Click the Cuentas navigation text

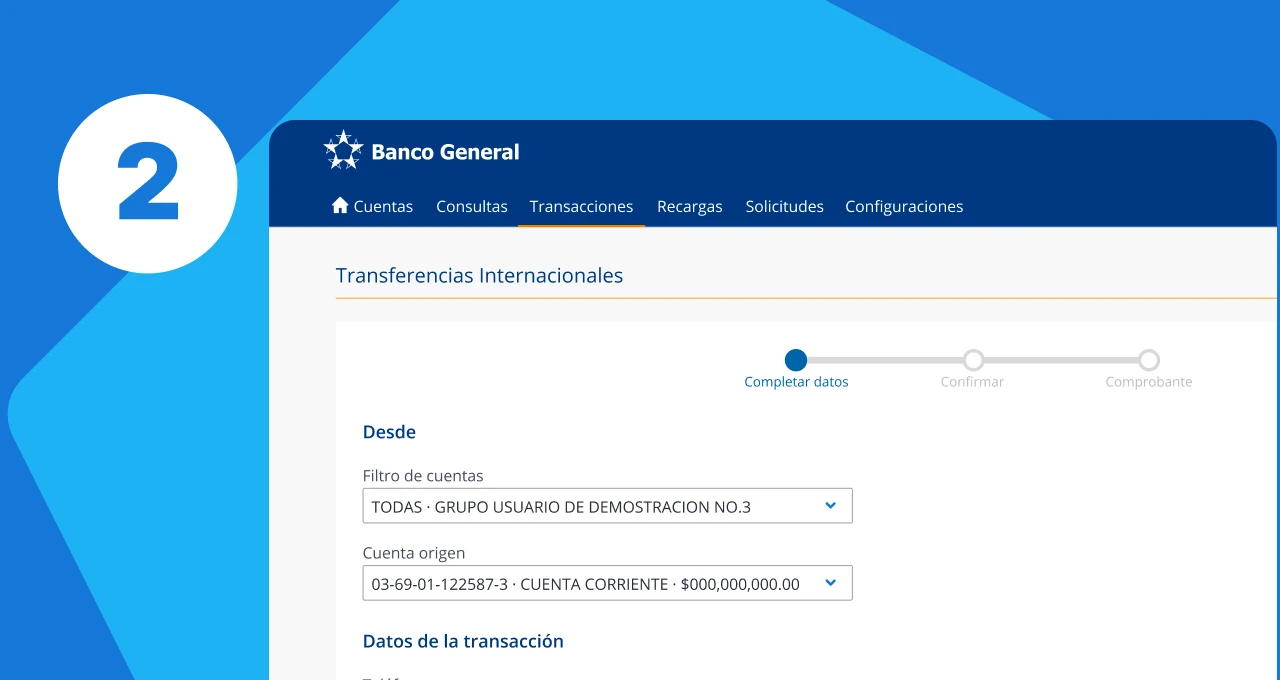point(383,206)
